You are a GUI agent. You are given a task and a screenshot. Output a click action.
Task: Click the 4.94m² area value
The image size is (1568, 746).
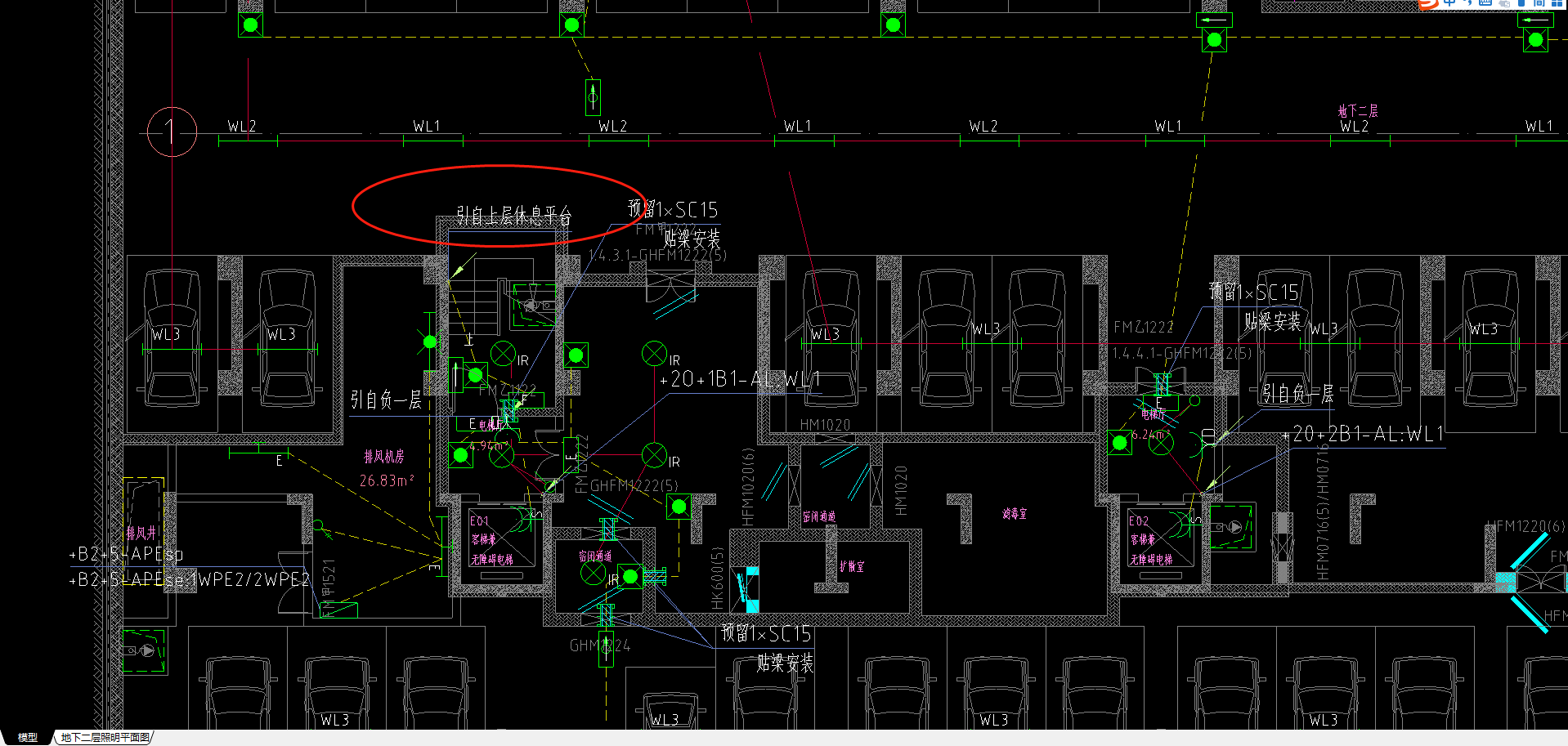point(489,446)
